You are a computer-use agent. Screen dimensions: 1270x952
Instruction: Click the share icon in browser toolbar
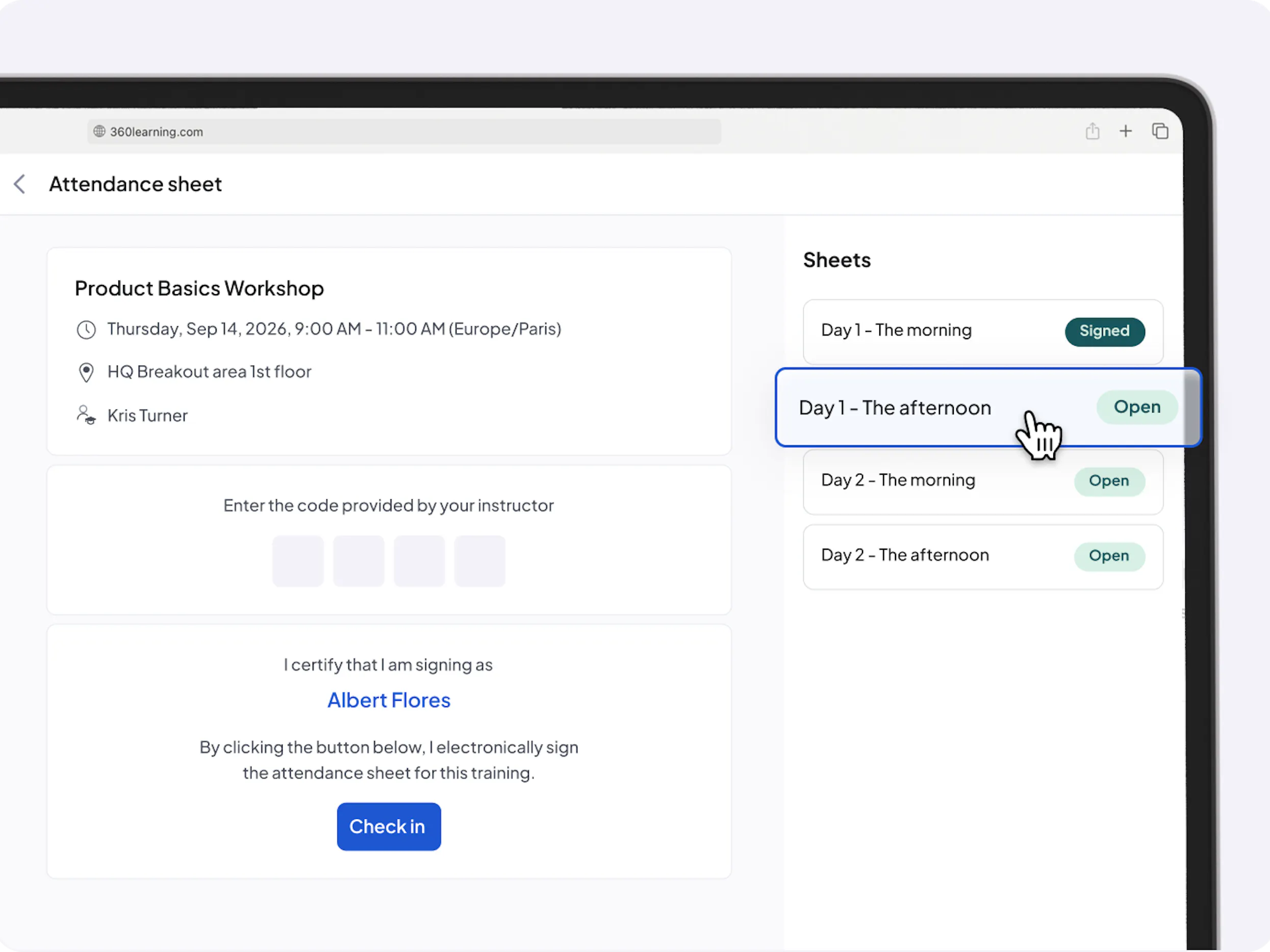1092,132
